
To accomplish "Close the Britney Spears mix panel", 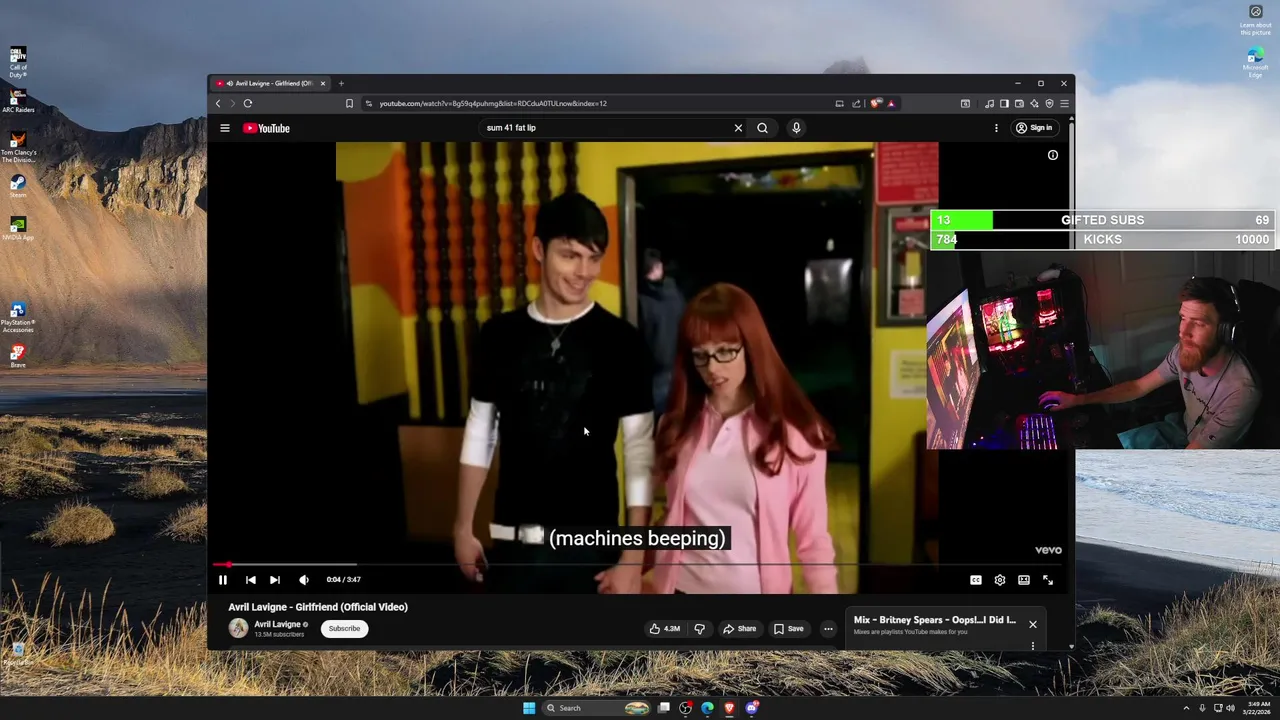I will (1033, 624).
